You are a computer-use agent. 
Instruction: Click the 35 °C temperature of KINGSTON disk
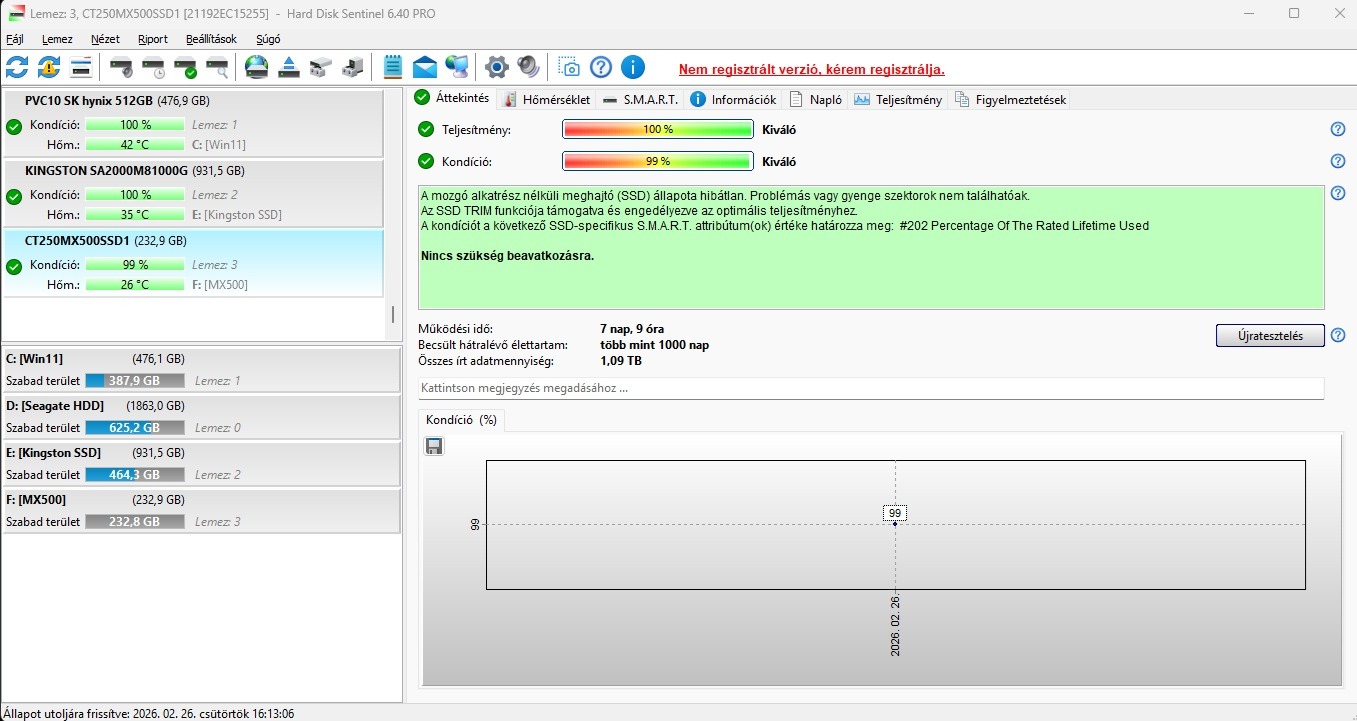coord(134,215)
